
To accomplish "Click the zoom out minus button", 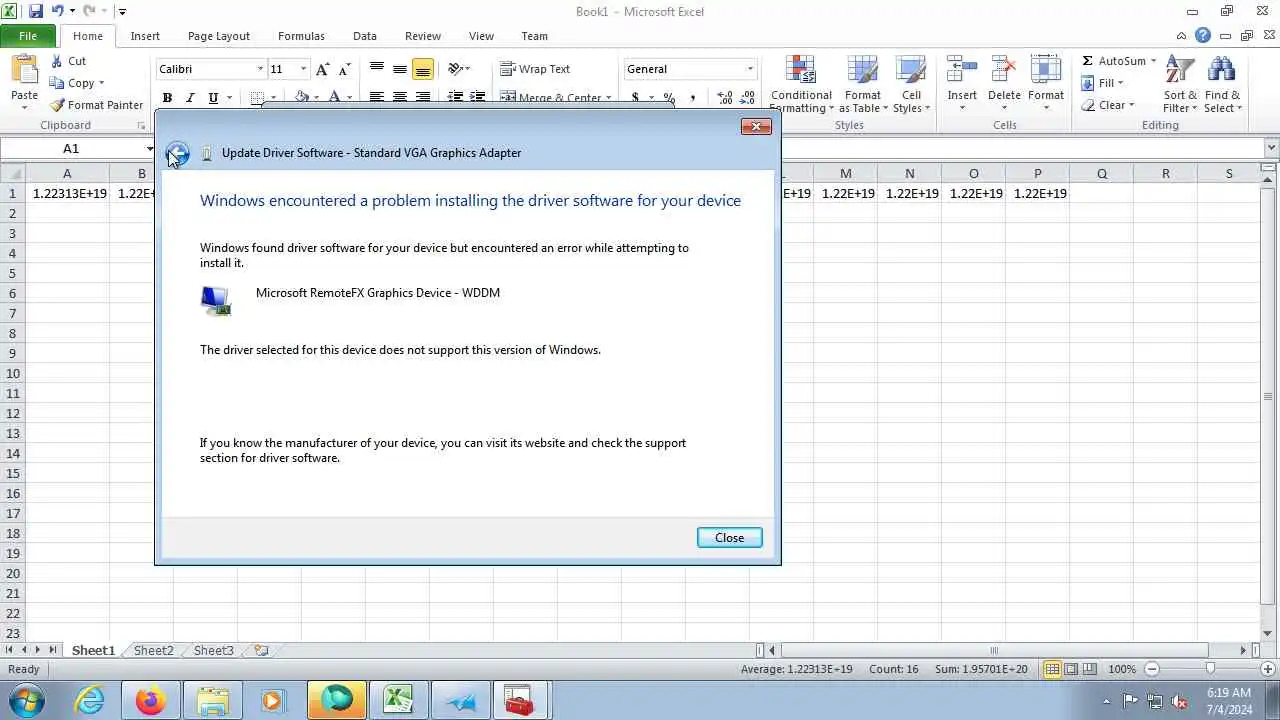I will [1152, 669].
